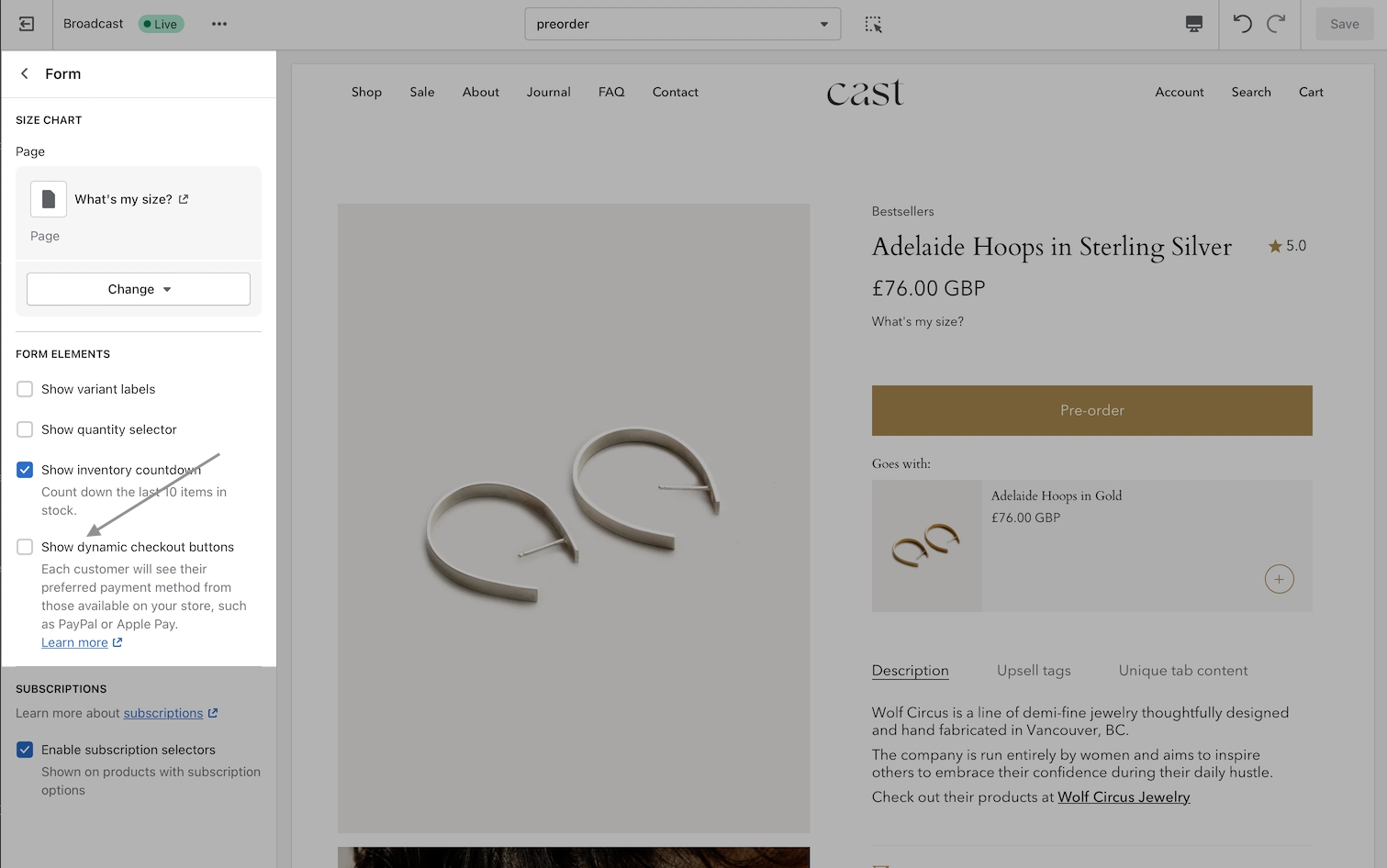Check Show quantity selector
Image resolution: width=1387 pixels, height=868 pixels.
tap(25, 429)
